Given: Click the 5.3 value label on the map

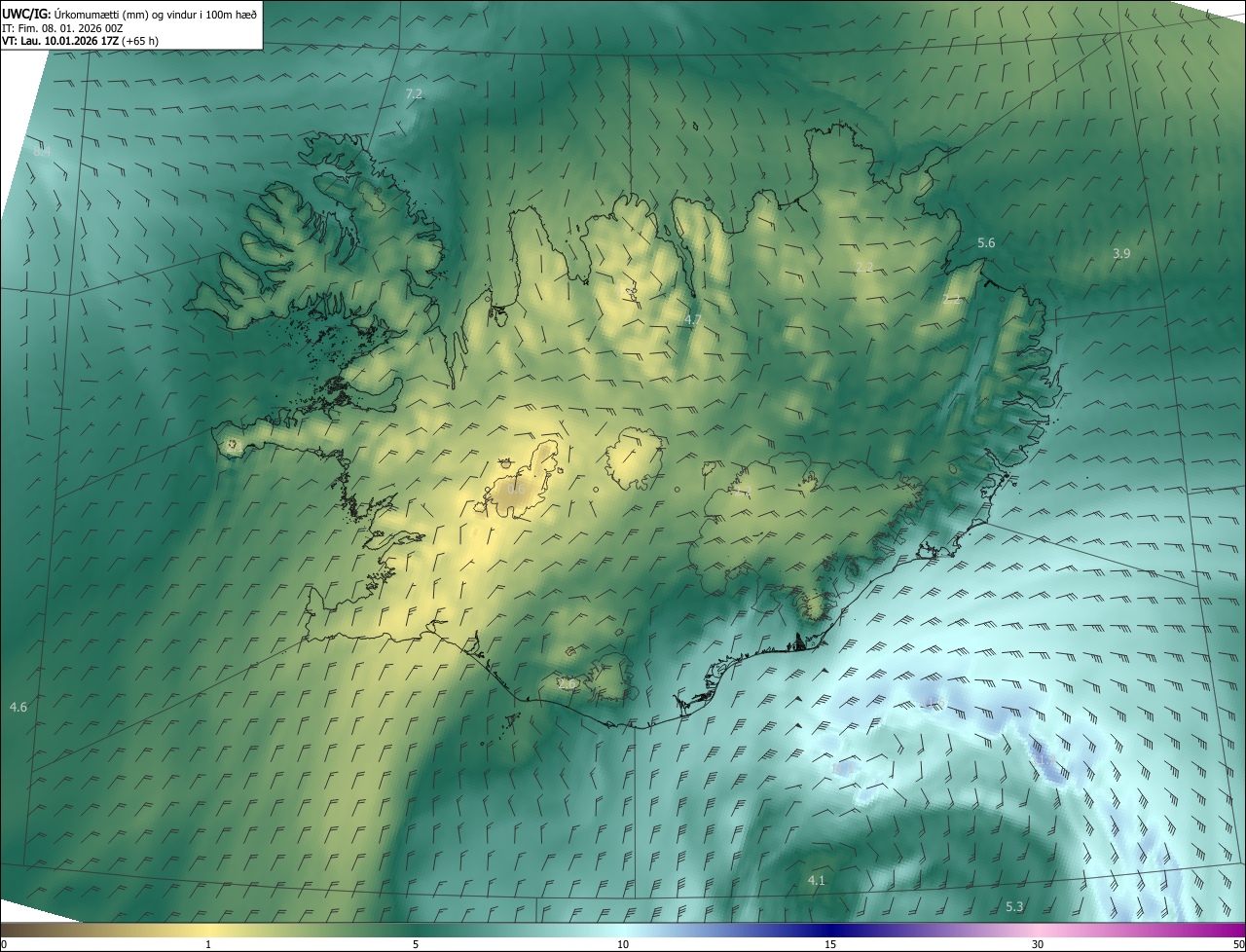Looking at the screenshot, I should click(1014, 906).
